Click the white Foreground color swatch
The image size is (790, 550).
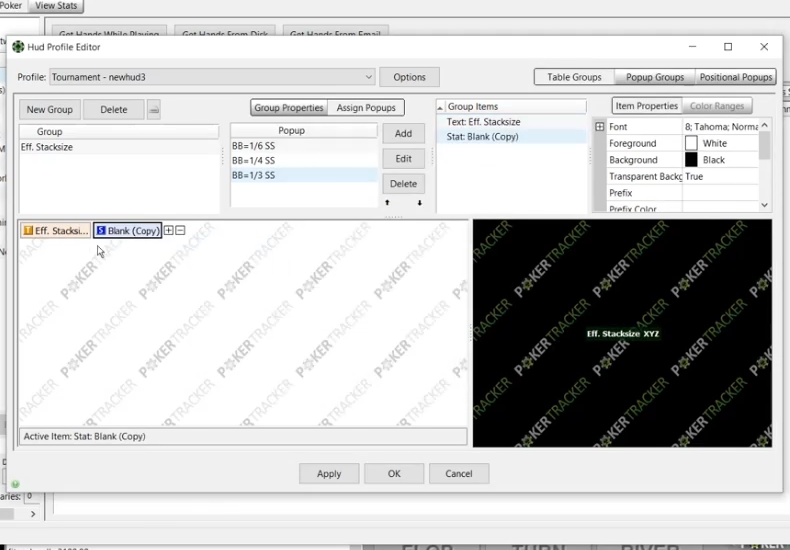691,143
